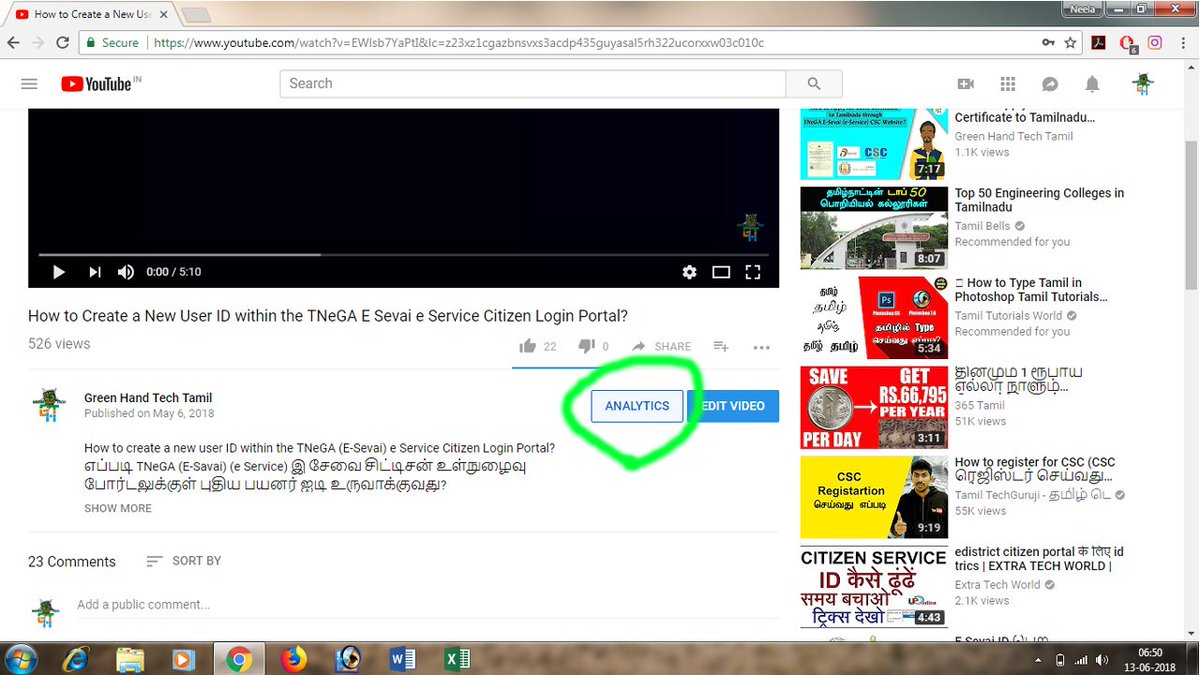This screenshot has height=675, width=1200.
Task: Focus the Add a public comment field
Action: click(x=427, y=605)
